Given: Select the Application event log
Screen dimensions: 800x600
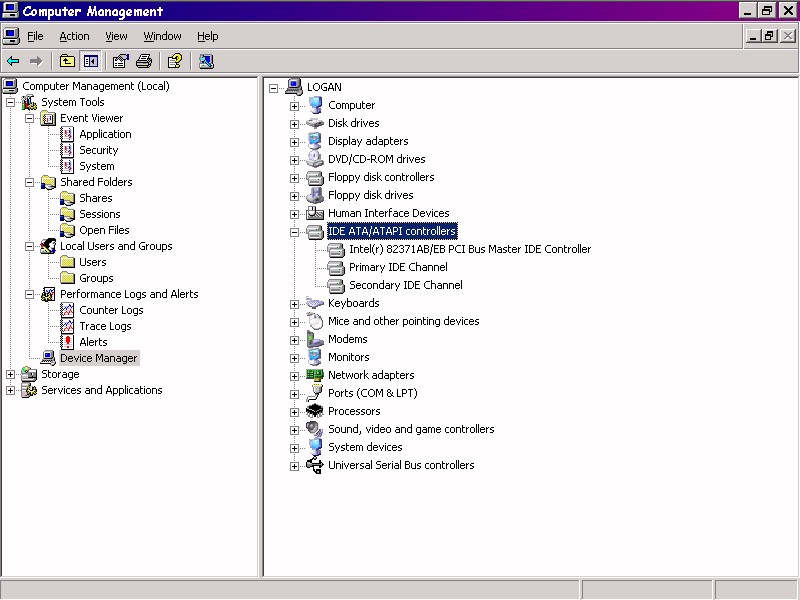Looking at the screenshot, I should tap(105, 134).
